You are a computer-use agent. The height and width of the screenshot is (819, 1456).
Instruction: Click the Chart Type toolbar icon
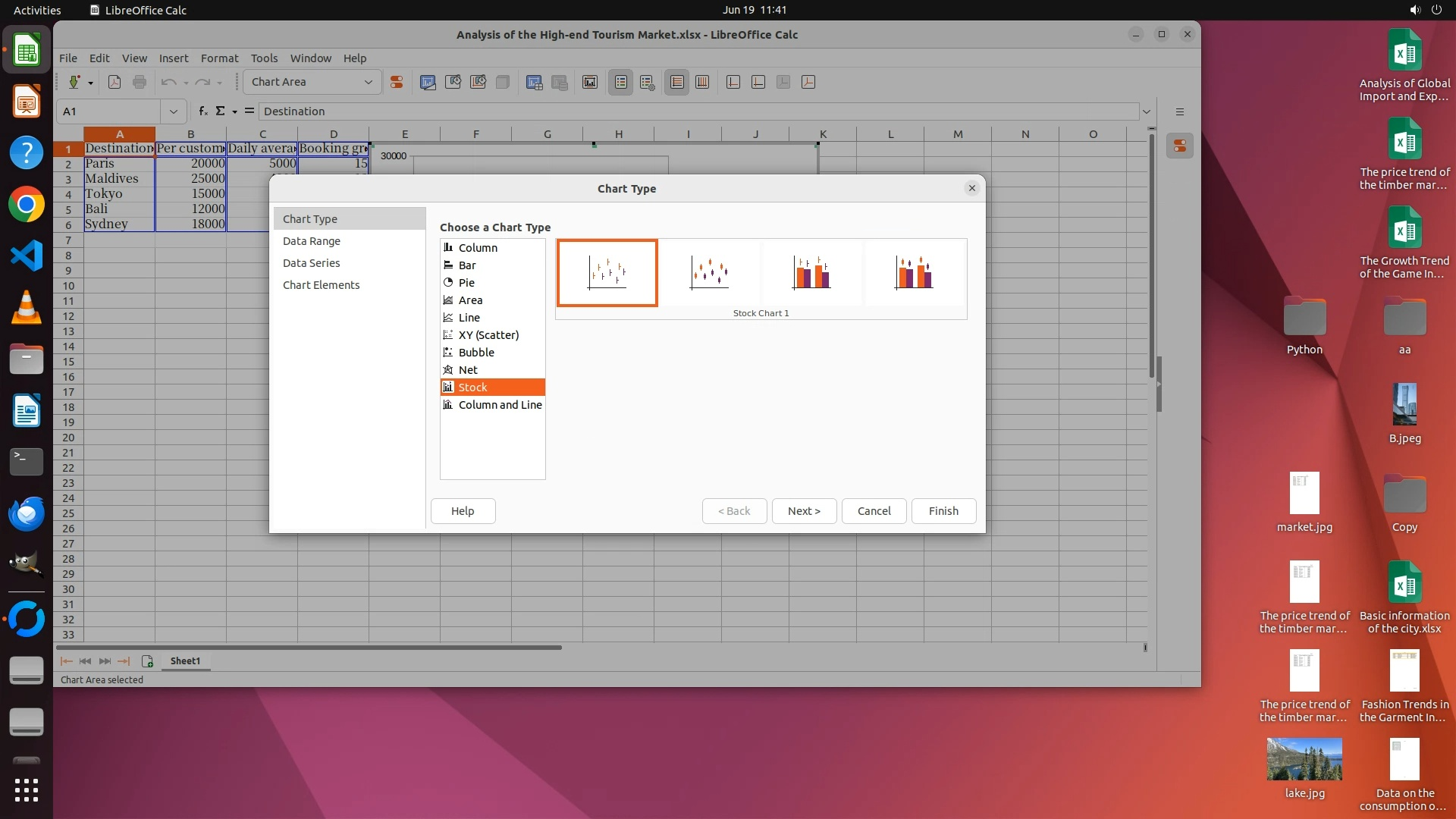pyautogui.click(x=428, y=82)
